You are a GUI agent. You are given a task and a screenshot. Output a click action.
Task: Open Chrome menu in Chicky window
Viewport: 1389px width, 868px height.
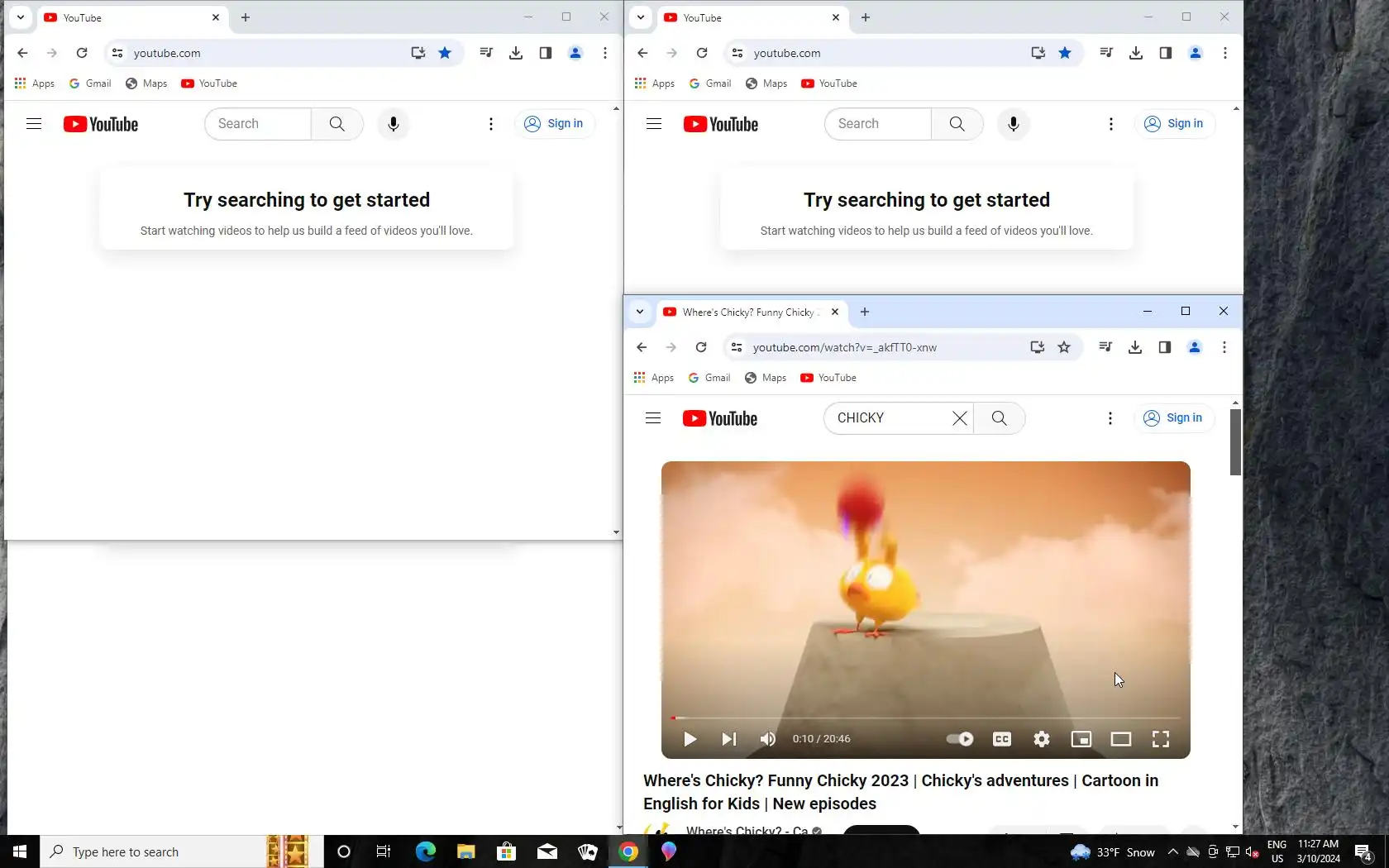[x=1224, y=347]
